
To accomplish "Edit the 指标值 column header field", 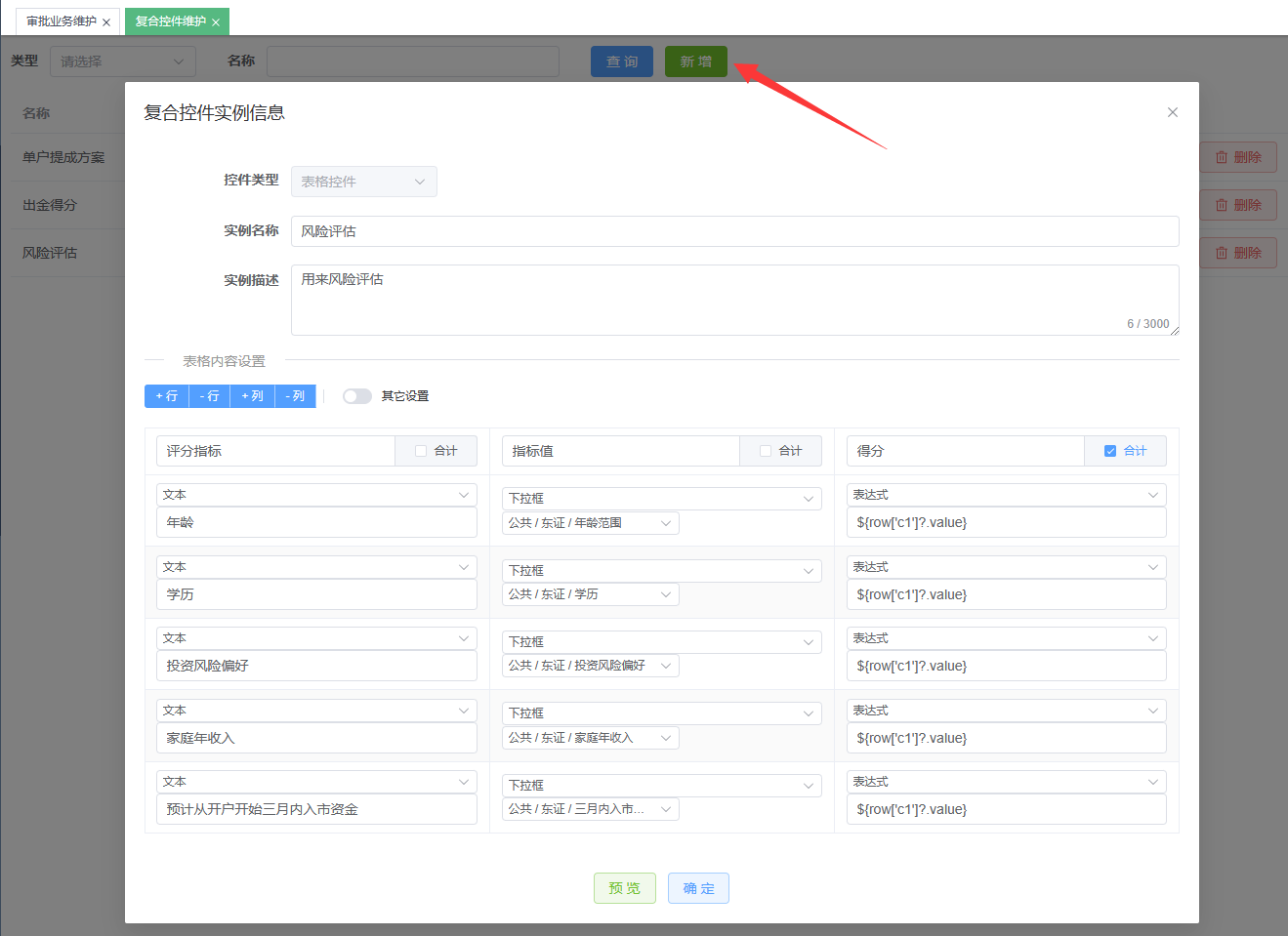I will (x=620, y=451).
